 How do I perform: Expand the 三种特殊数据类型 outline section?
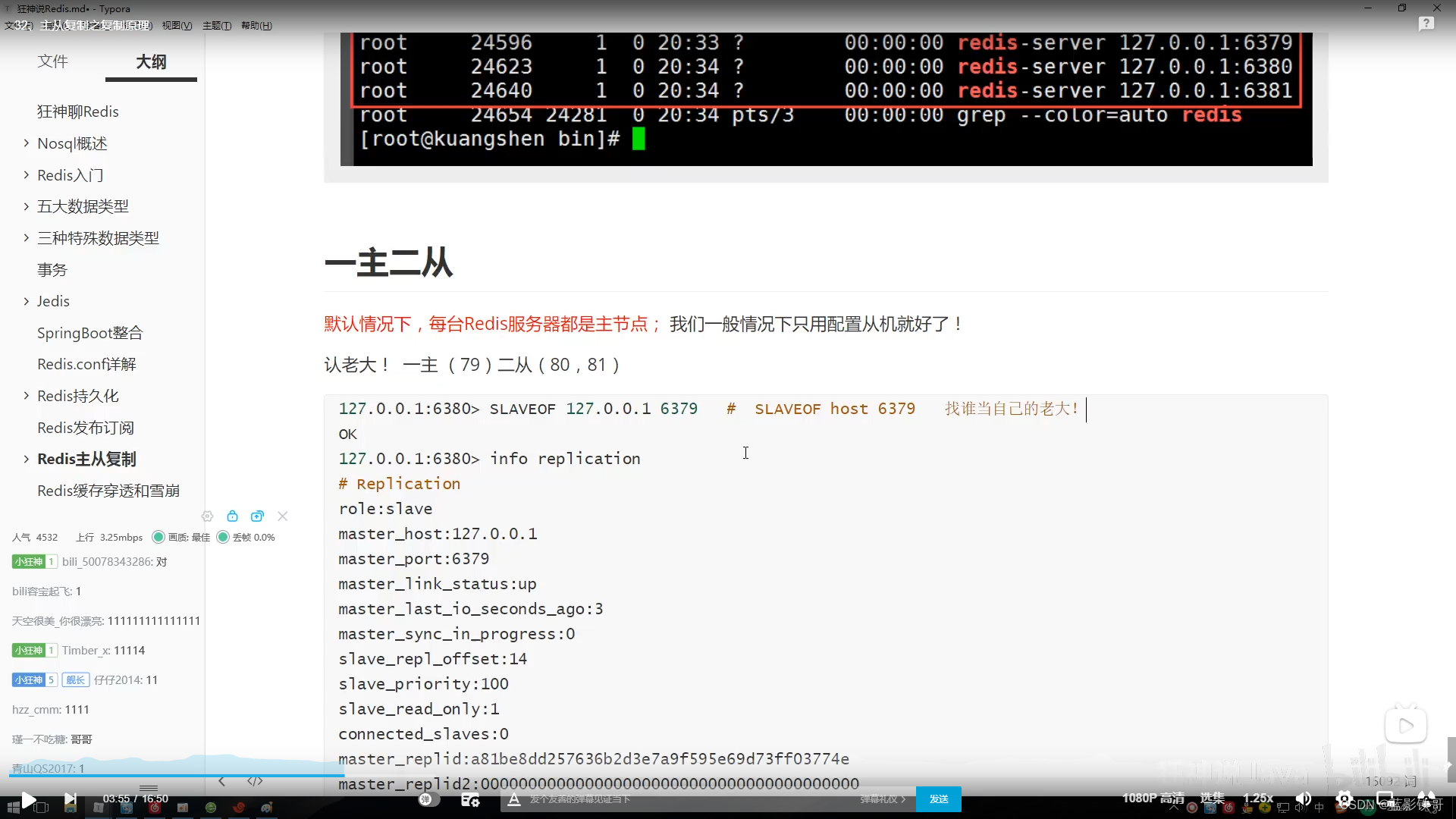27,238
